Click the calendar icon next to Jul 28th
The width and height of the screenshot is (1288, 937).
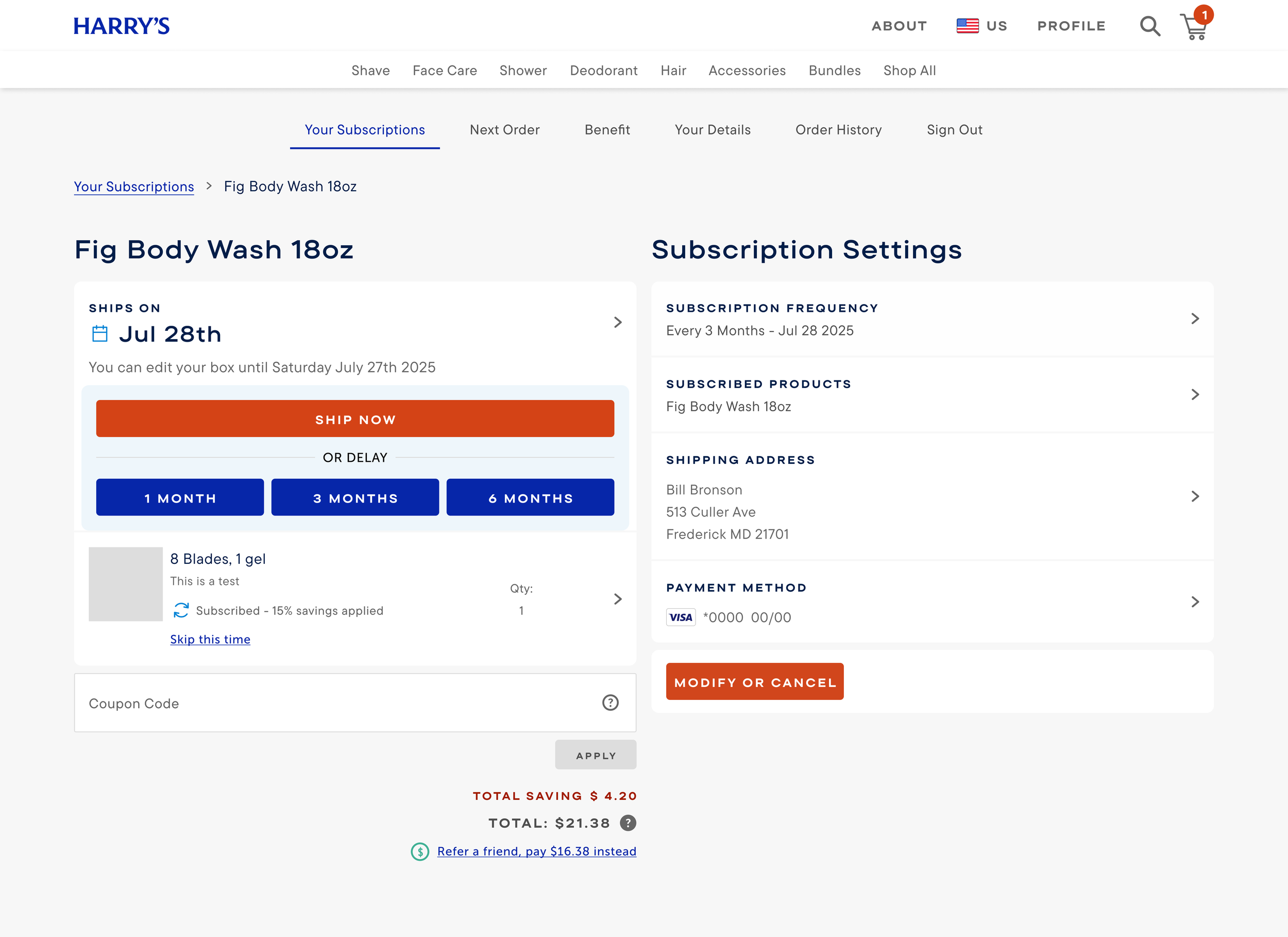click(x=100, y=334)
